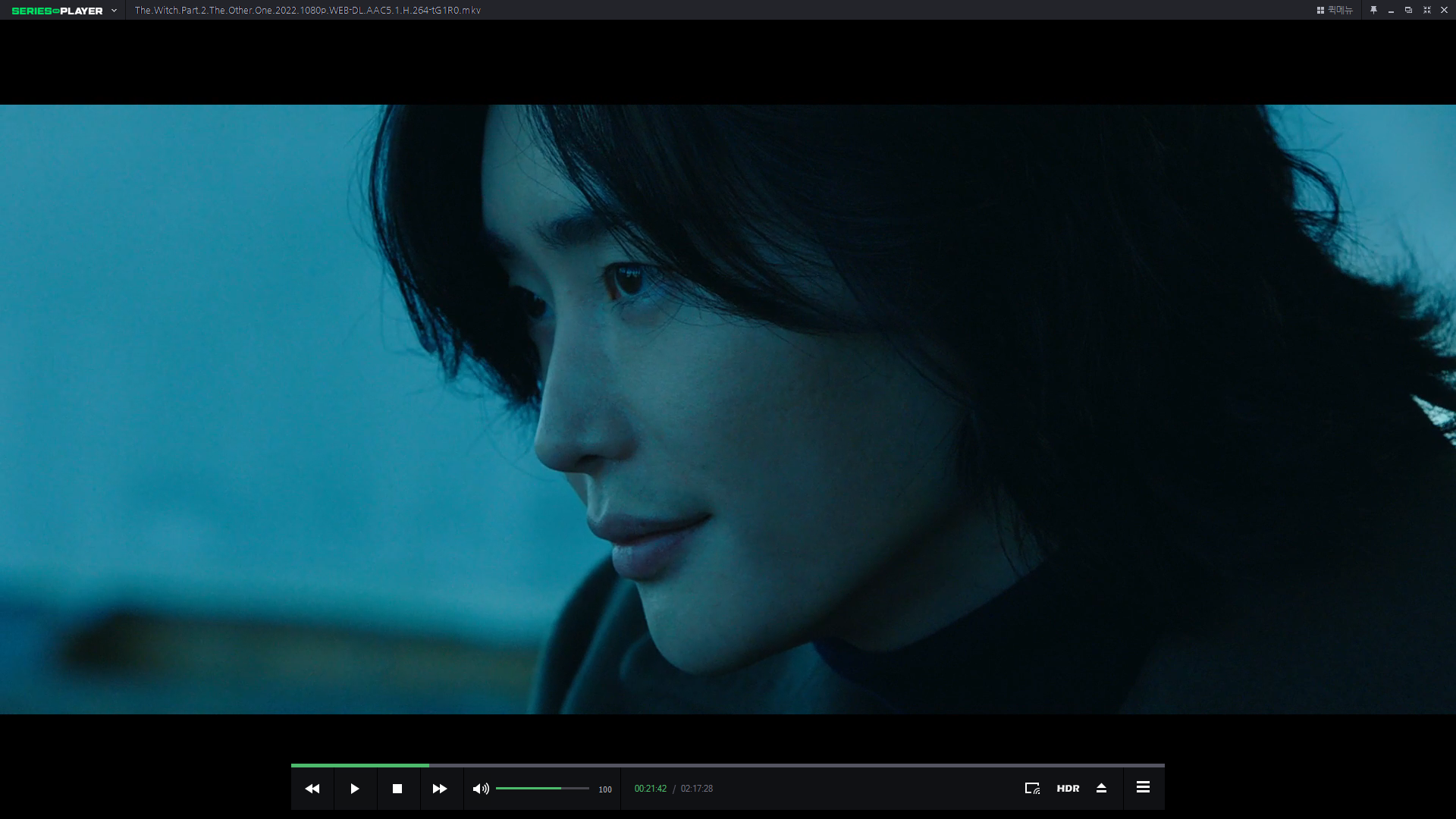Open the 퀵메뉴 quick menu
The image size is (1456, 819).
click(1335, 11)
